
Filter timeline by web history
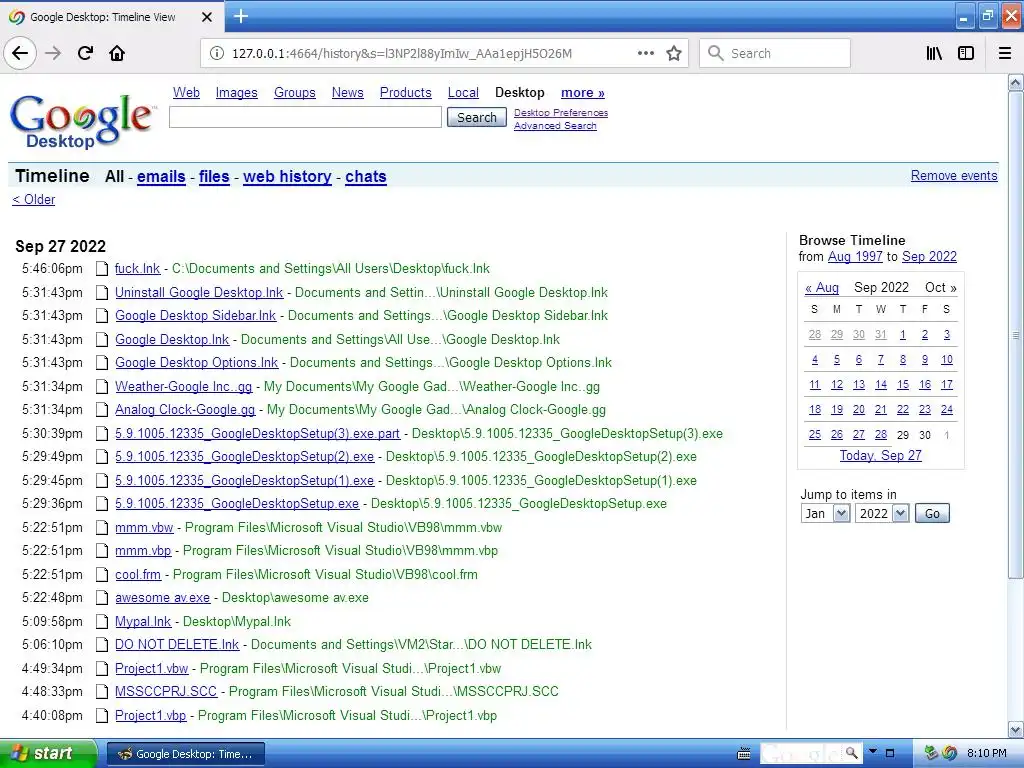pyautogui.click(x=287, y=176)
